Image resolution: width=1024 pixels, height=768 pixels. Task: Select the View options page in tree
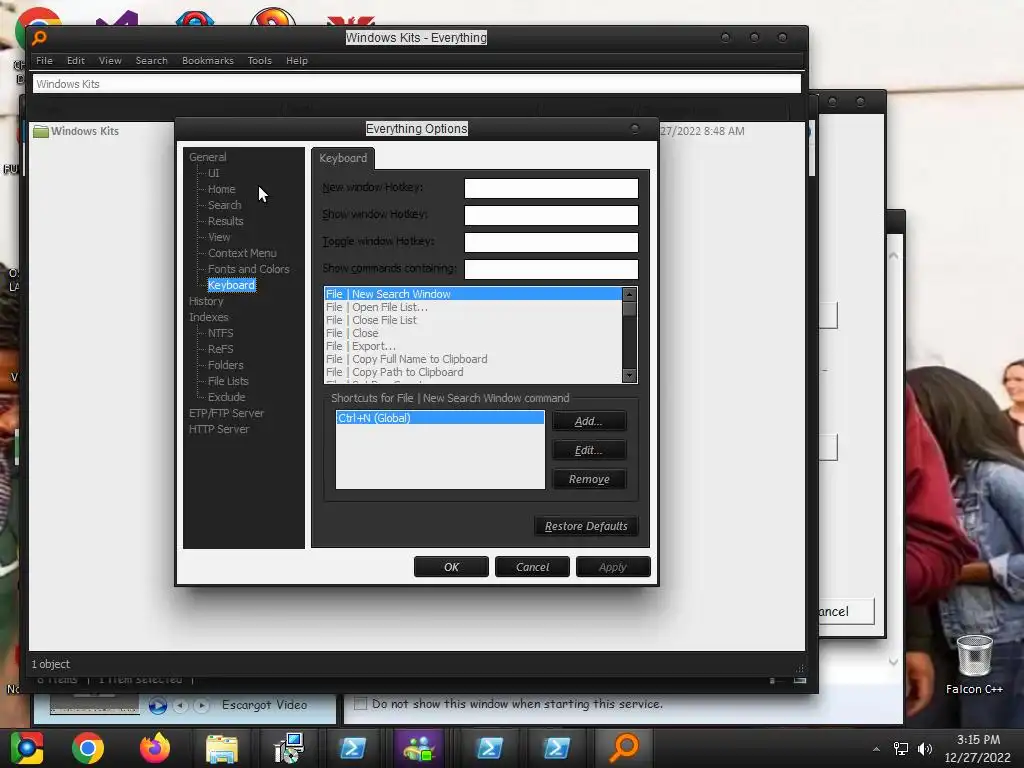click(x=219, y=237)
